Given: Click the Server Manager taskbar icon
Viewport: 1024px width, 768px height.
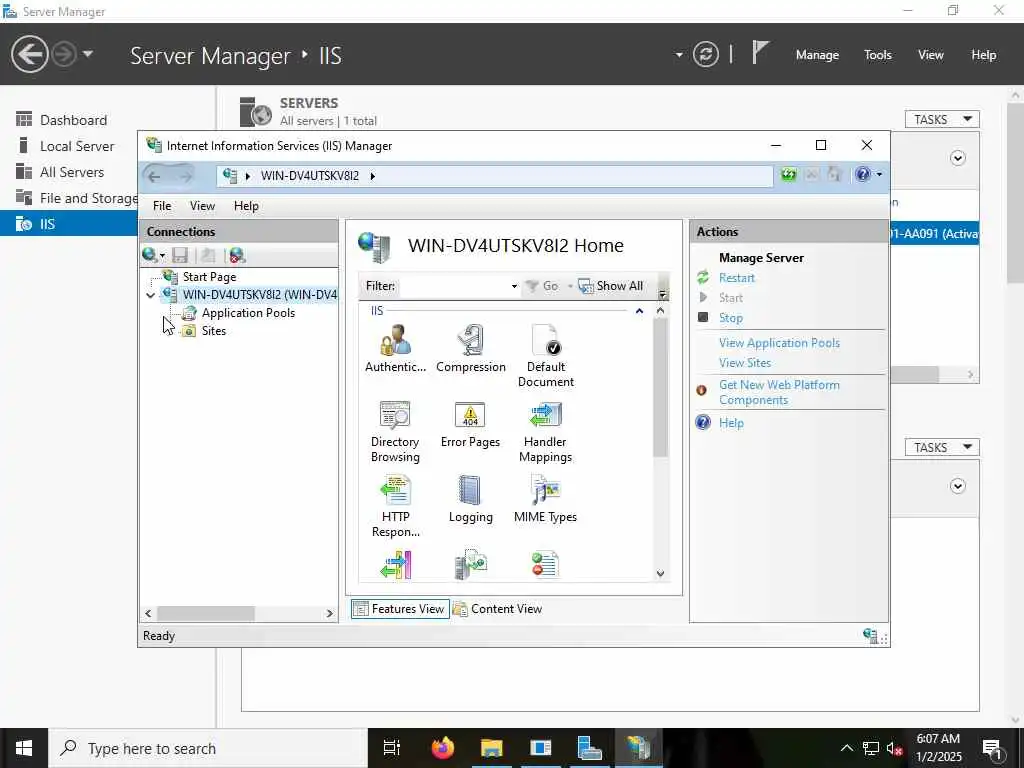Looking at the screenshot, I should click(590, 748).
